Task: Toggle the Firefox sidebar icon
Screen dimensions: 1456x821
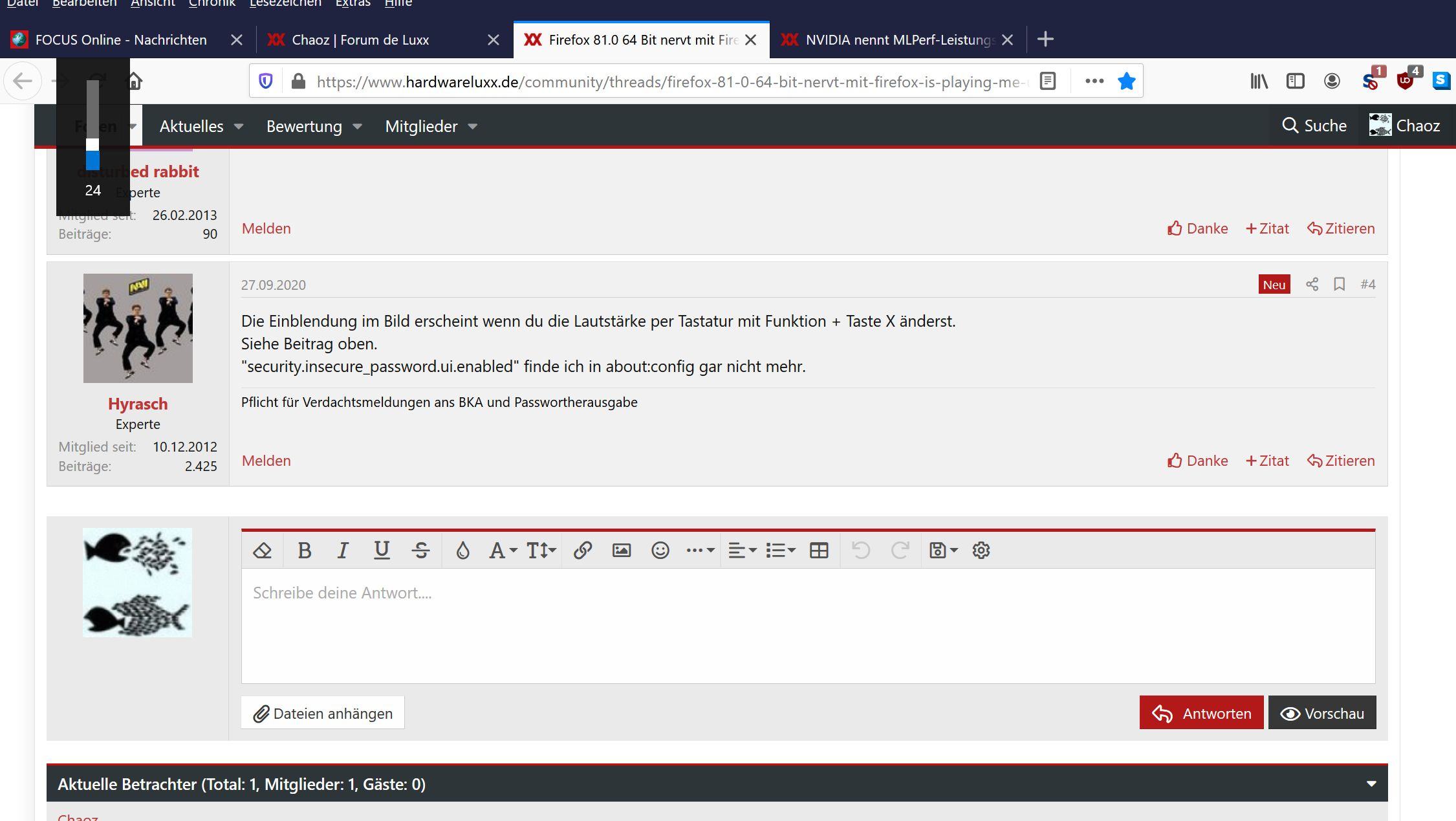Action: pyautogui.click(x=1295, y=81)
